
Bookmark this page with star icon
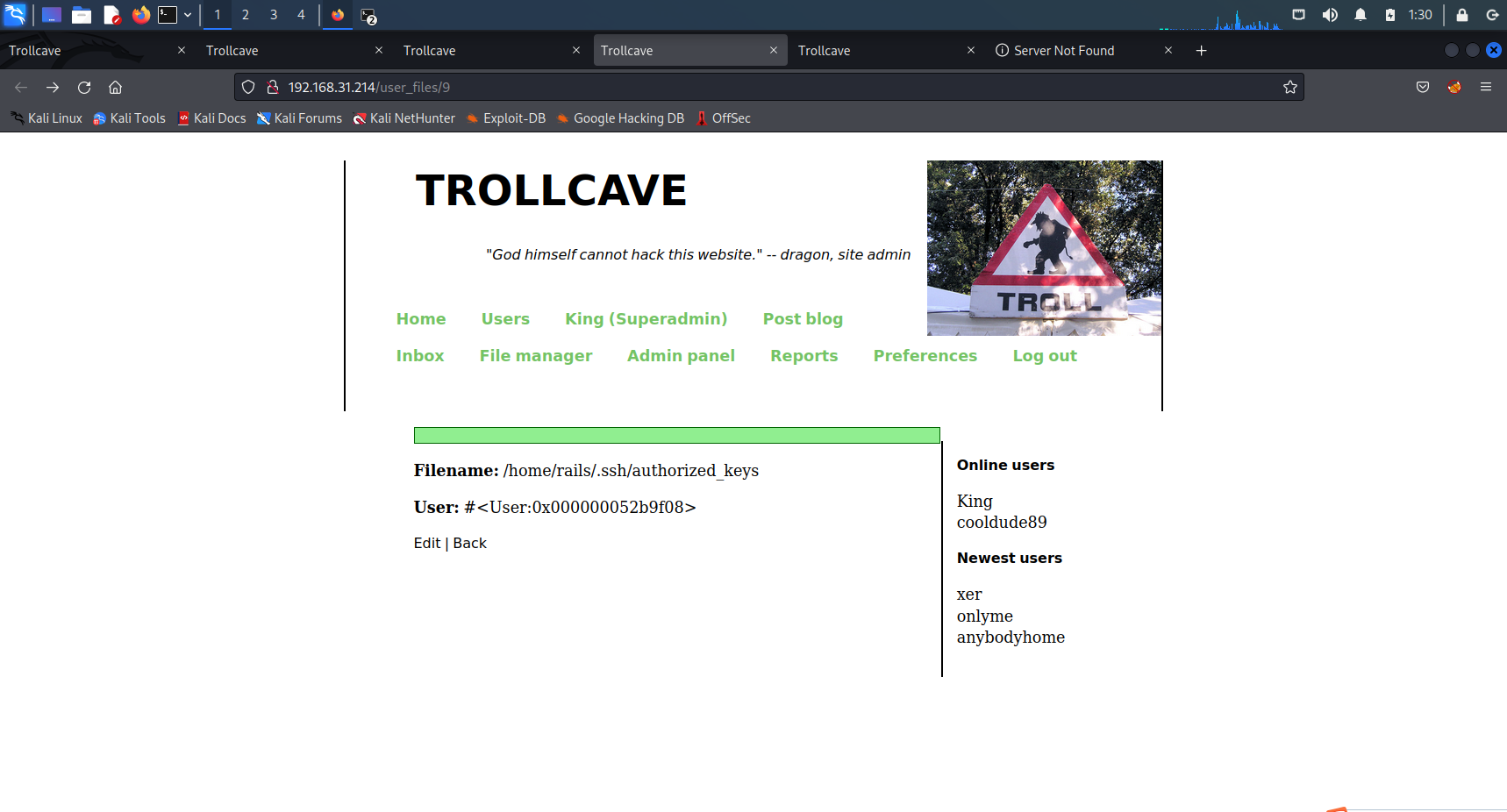pyautogui.click(x=1290, y=87)
